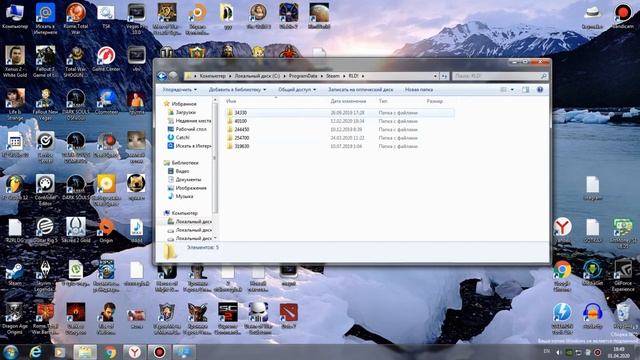
Task: Sort by Дата изменения column header
Action: 348,101
